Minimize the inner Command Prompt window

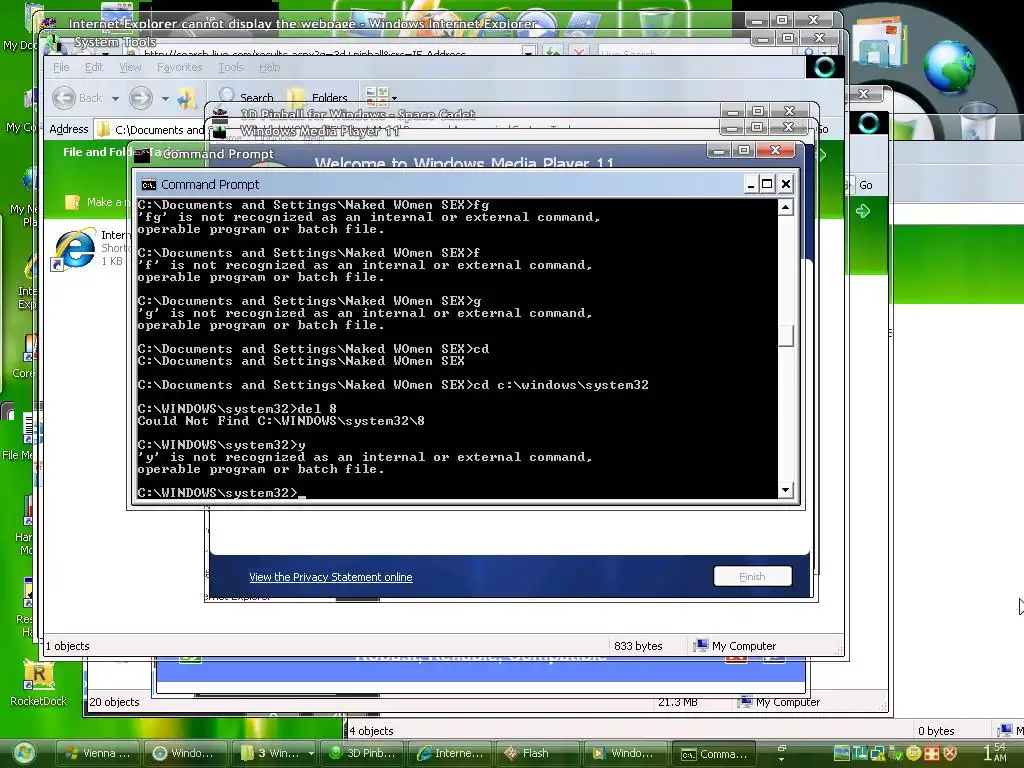tap(751, 184)
